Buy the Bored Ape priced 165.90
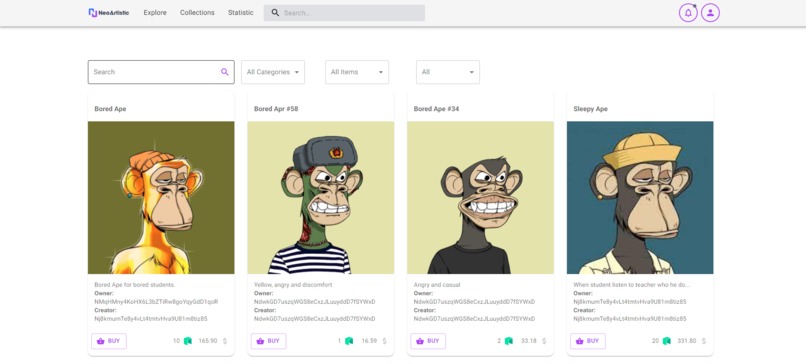806x364 pixels. tap(109, 341)
